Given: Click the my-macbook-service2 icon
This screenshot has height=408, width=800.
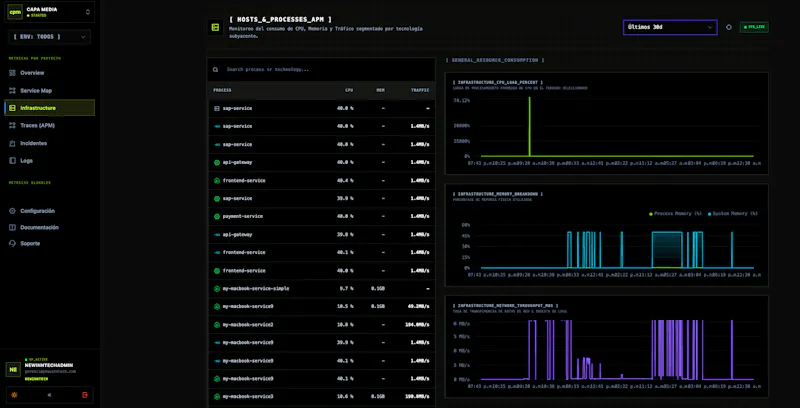Looking at the screenshot, I should coord(216,325).
